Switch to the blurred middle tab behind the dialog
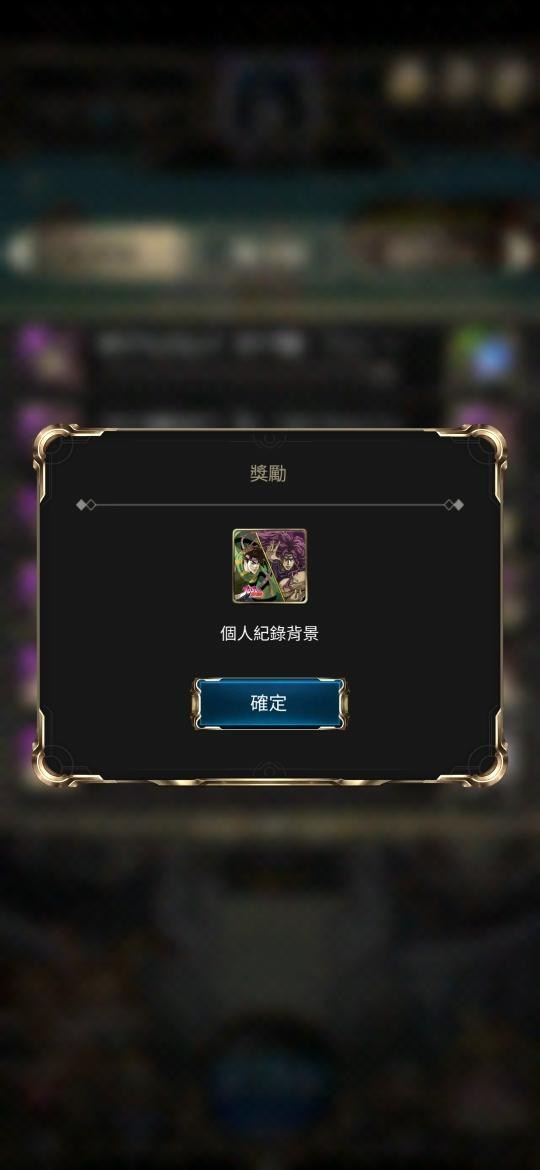Viewport: 540px width, 1170px height. pyautogui.click(x=269, y=253)
